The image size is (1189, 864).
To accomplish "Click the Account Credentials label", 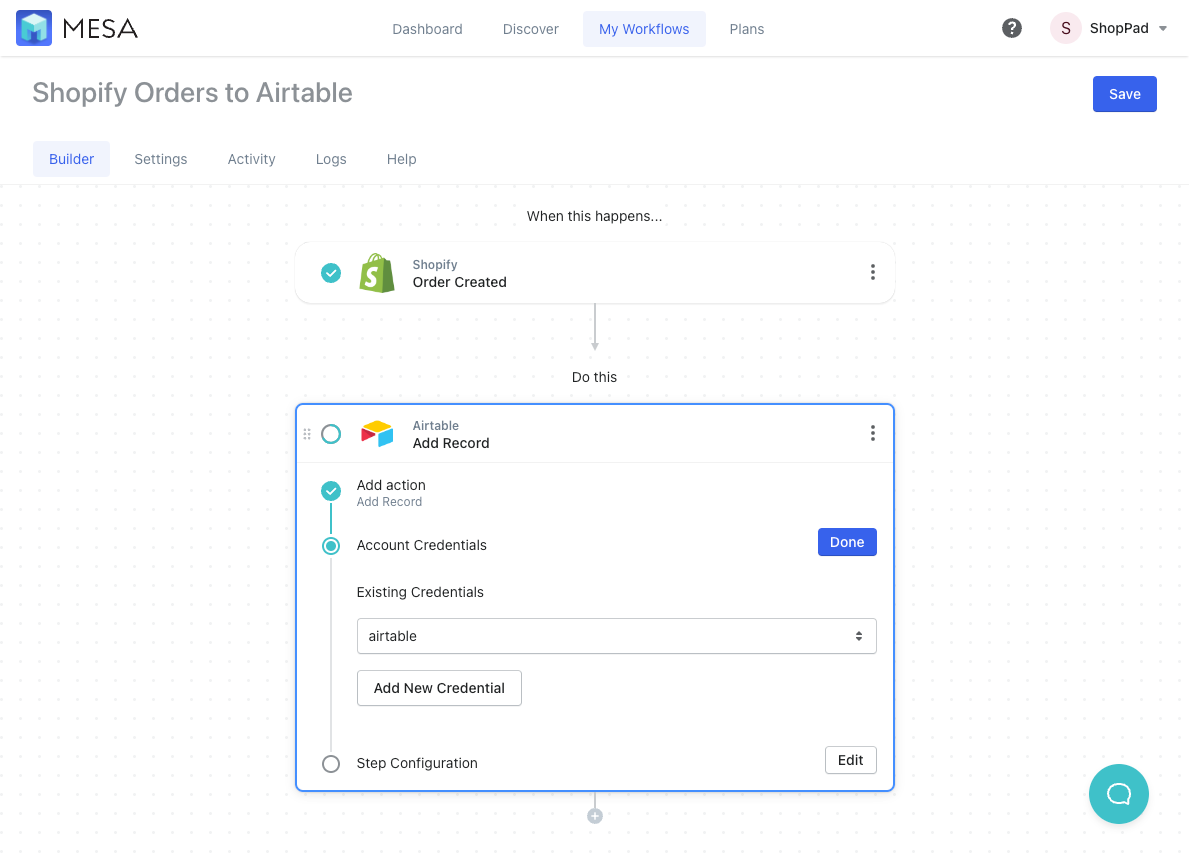I will (422, 545).
